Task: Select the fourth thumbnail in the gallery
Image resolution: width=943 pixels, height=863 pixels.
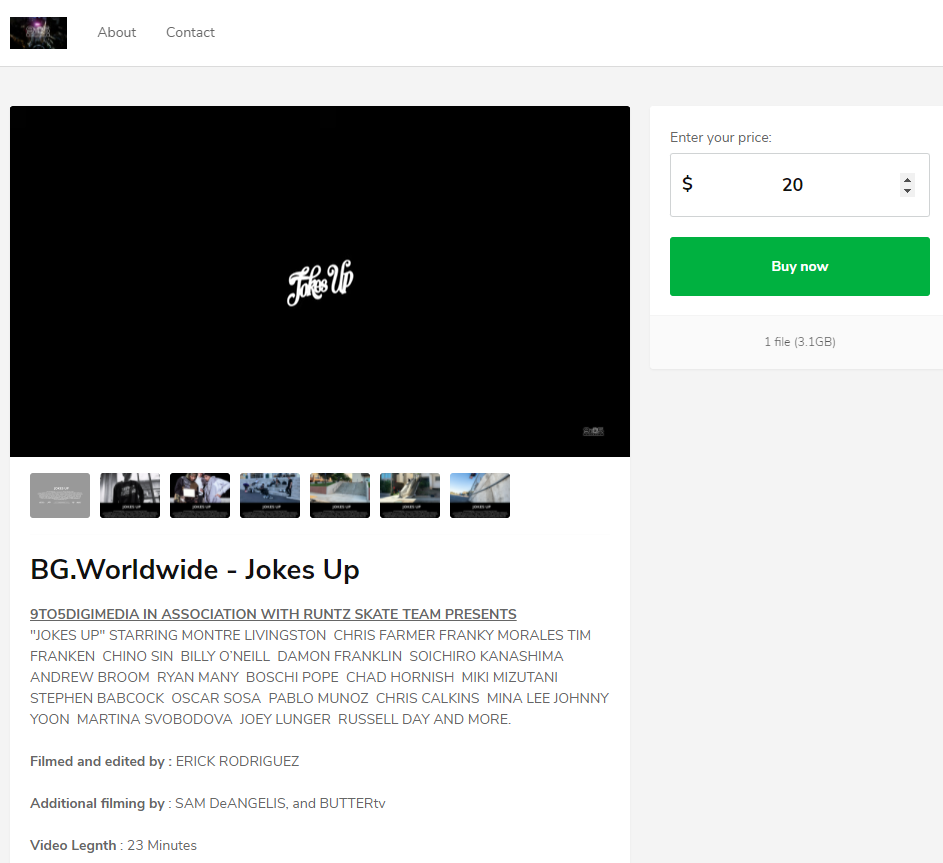Action: coord(270,495)
